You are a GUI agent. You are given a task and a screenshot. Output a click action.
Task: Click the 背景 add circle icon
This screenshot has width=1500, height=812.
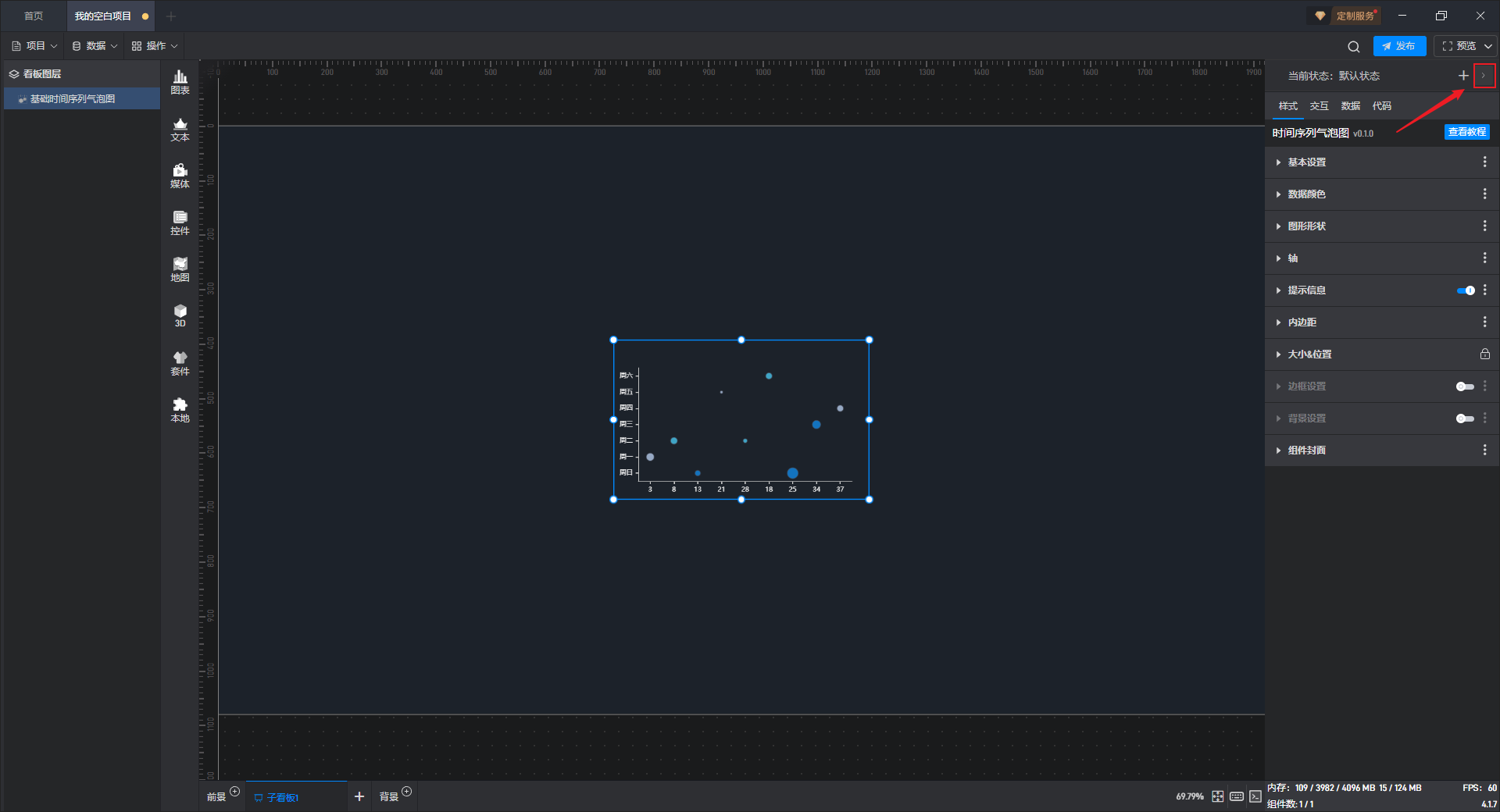point(406,792)
